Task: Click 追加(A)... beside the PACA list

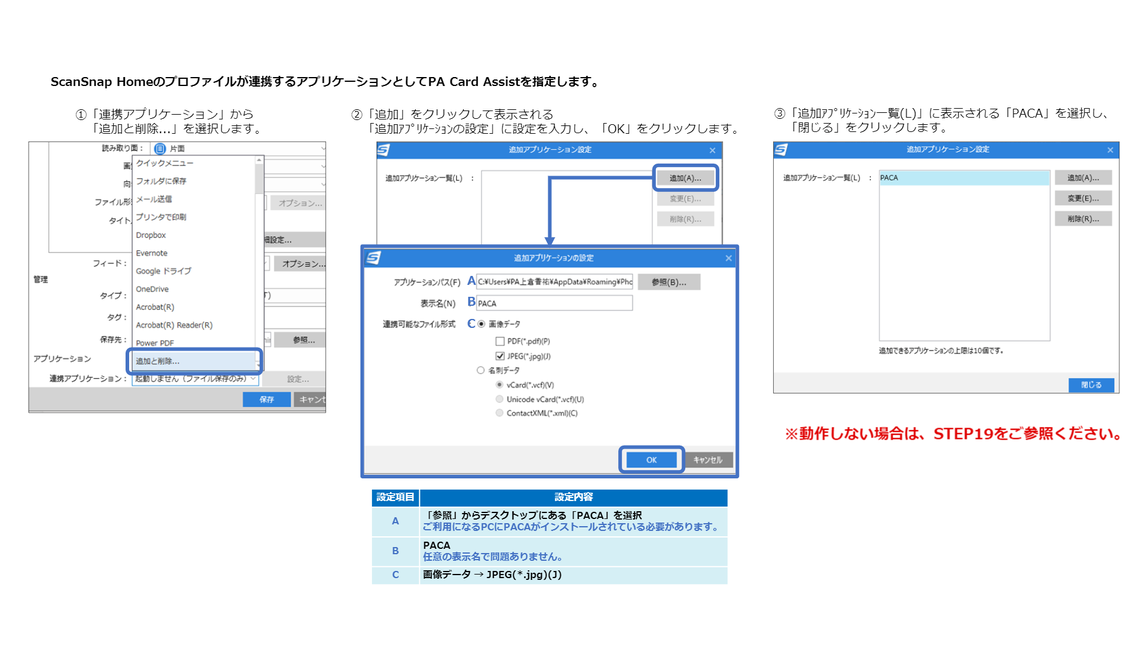Action: click(1083, 178)
